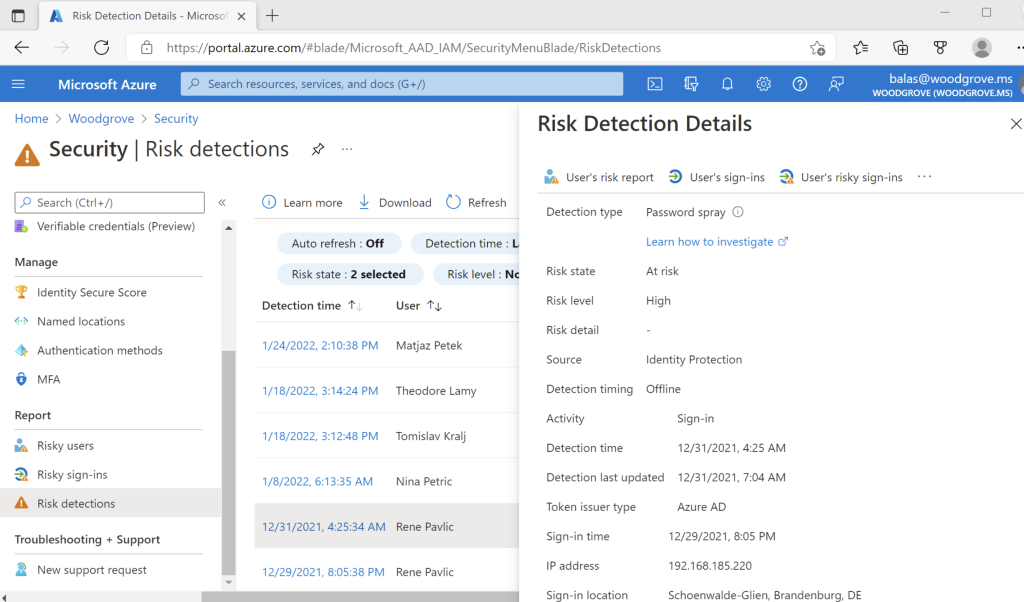View site information lock icon
The image size is (1024, 602).
pyautogui.click(x=147, y=48)
